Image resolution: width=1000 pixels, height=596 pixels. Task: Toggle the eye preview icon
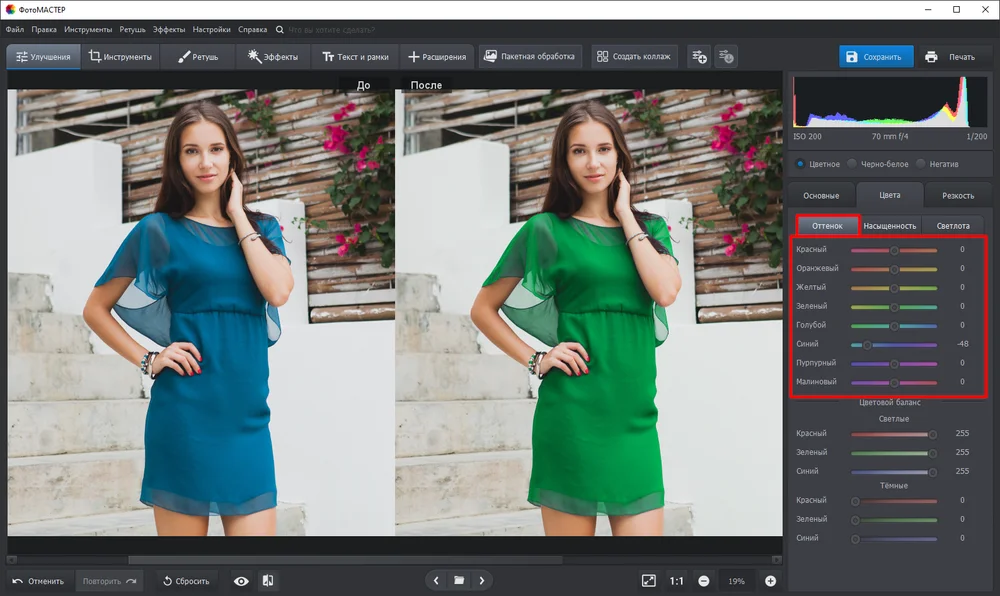pyautogui.click(x=241, y=581)
